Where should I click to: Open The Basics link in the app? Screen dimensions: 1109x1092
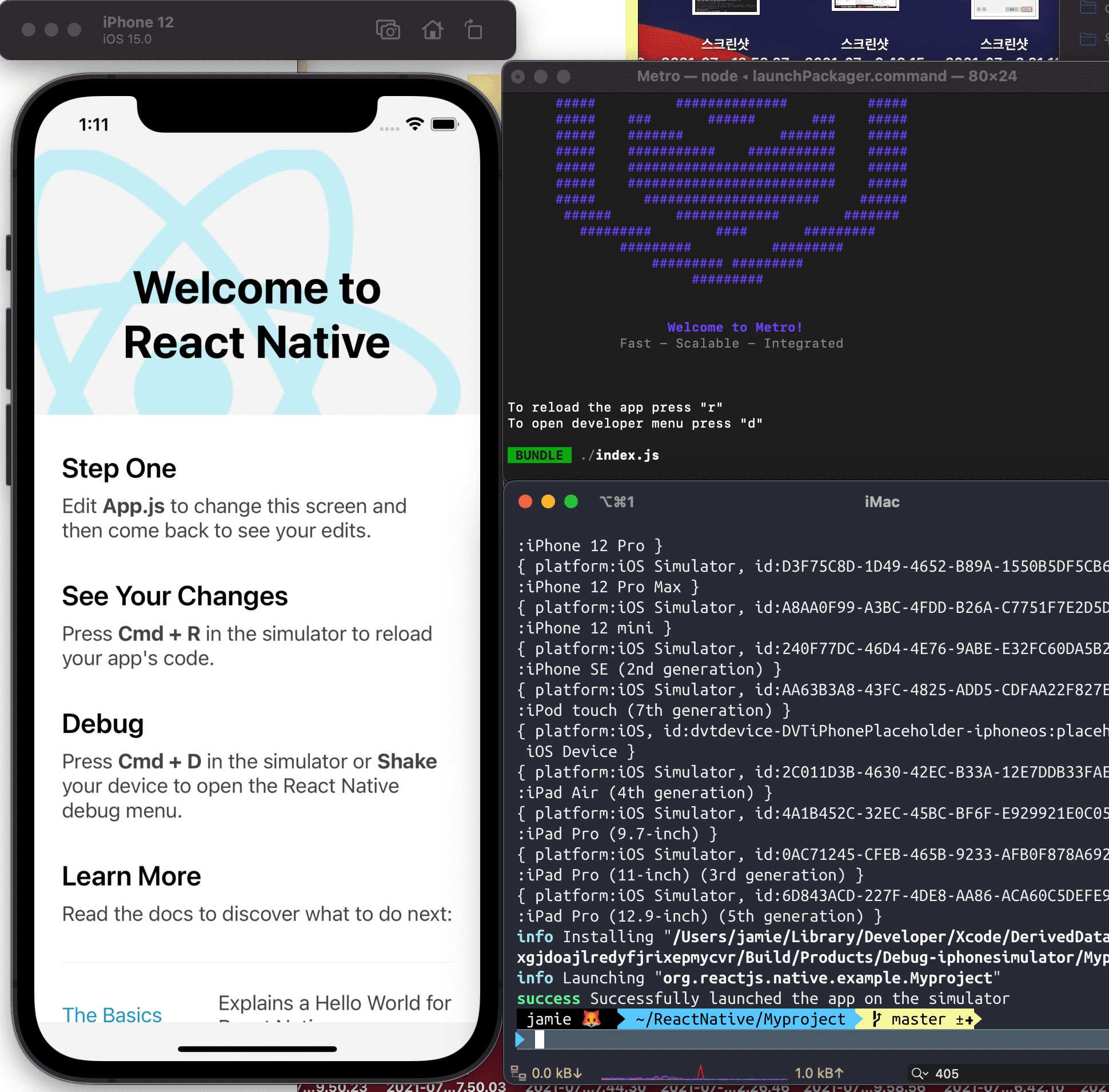[x=112, y=1015]
